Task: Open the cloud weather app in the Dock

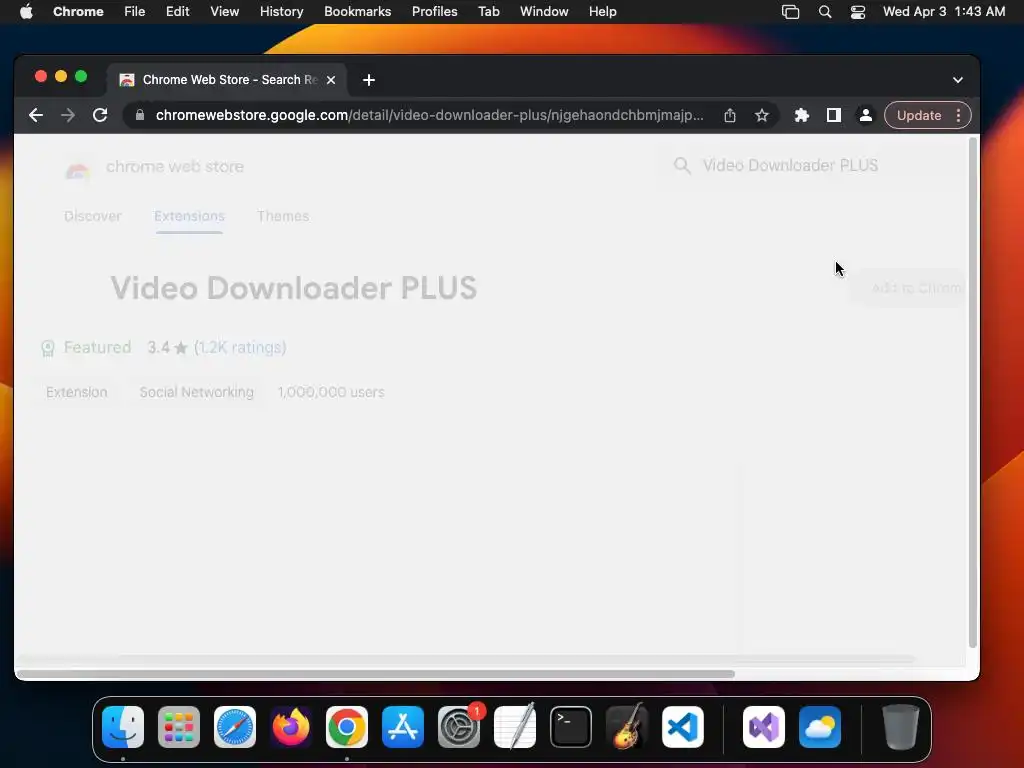Action: pos(820,727)
